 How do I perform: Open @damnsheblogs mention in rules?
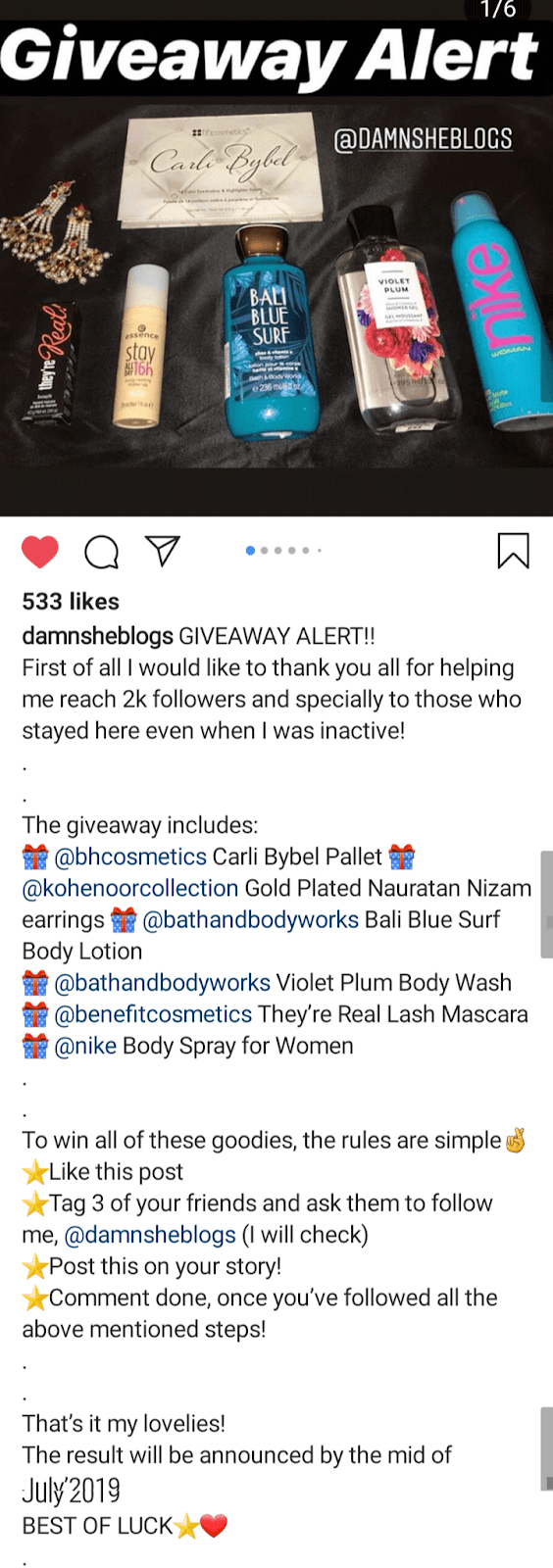pyautogui.click(x=150, y=1235)
